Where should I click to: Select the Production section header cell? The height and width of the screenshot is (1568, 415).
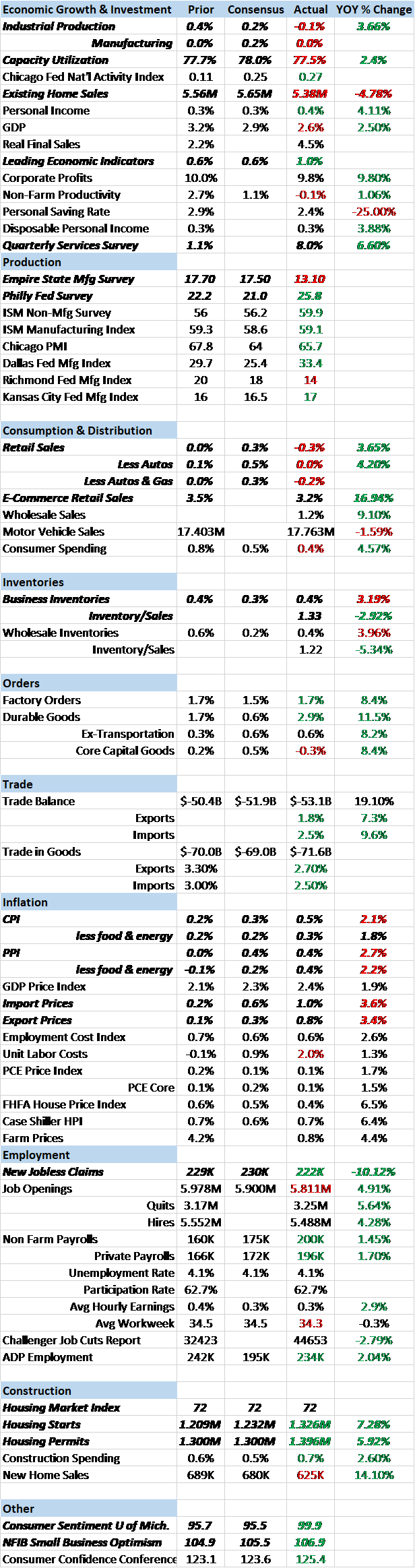(x=88, y=262)
